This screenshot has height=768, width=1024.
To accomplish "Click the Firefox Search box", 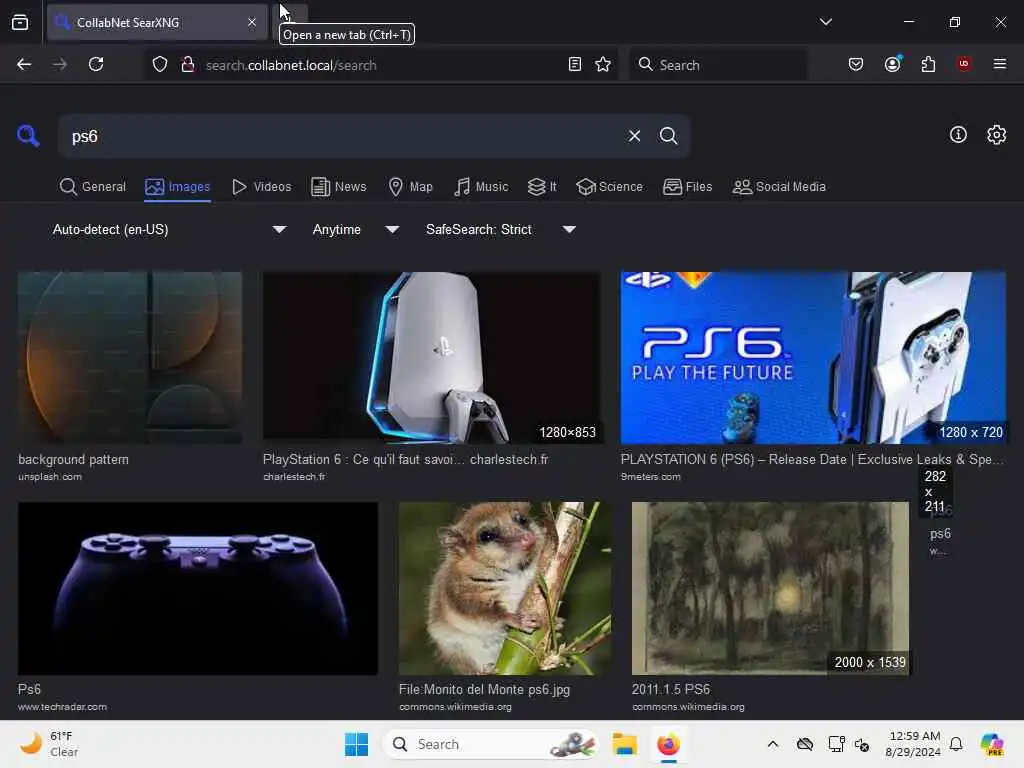I will (x=718, y=65).
